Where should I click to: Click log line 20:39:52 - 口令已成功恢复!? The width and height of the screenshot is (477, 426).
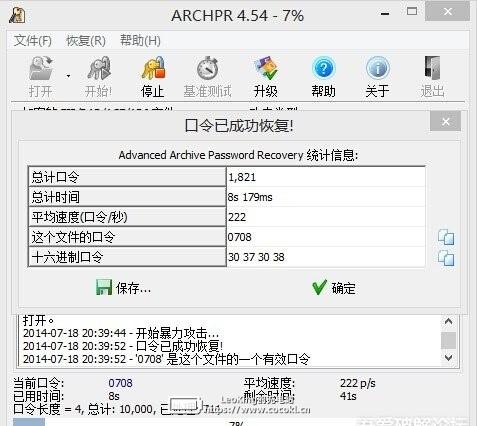pos(123,346)
